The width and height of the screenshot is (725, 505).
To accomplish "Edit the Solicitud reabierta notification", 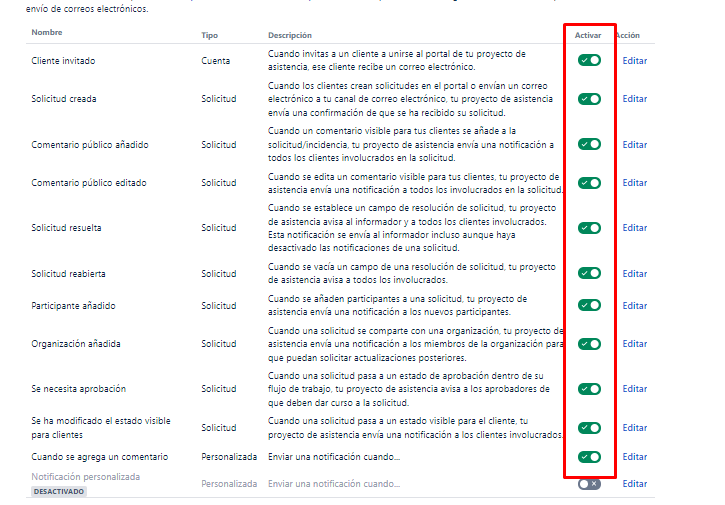I will (x=634, y=273).
